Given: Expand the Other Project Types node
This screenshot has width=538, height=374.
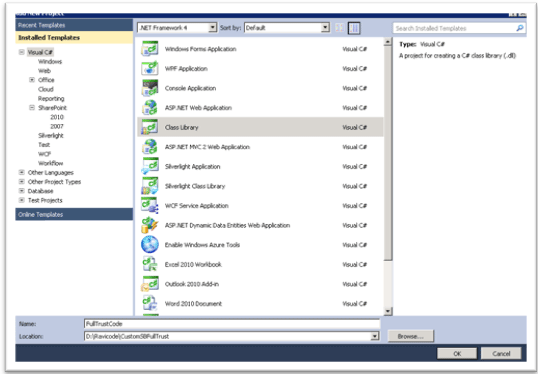Looking at the screenshot, I should tap(22, 182).
